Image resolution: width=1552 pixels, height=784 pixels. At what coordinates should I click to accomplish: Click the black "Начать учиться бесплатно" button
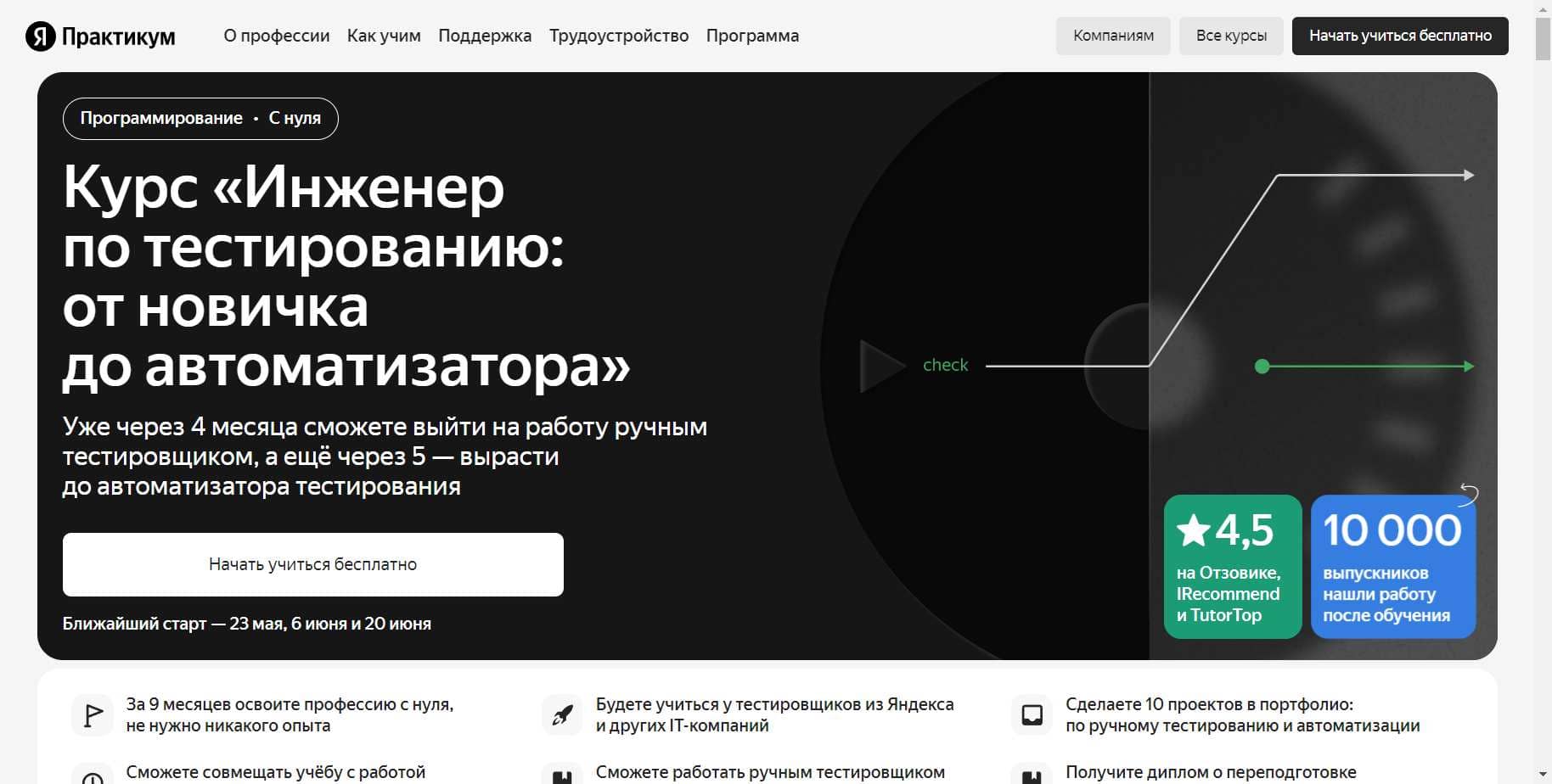point(1400,36)
